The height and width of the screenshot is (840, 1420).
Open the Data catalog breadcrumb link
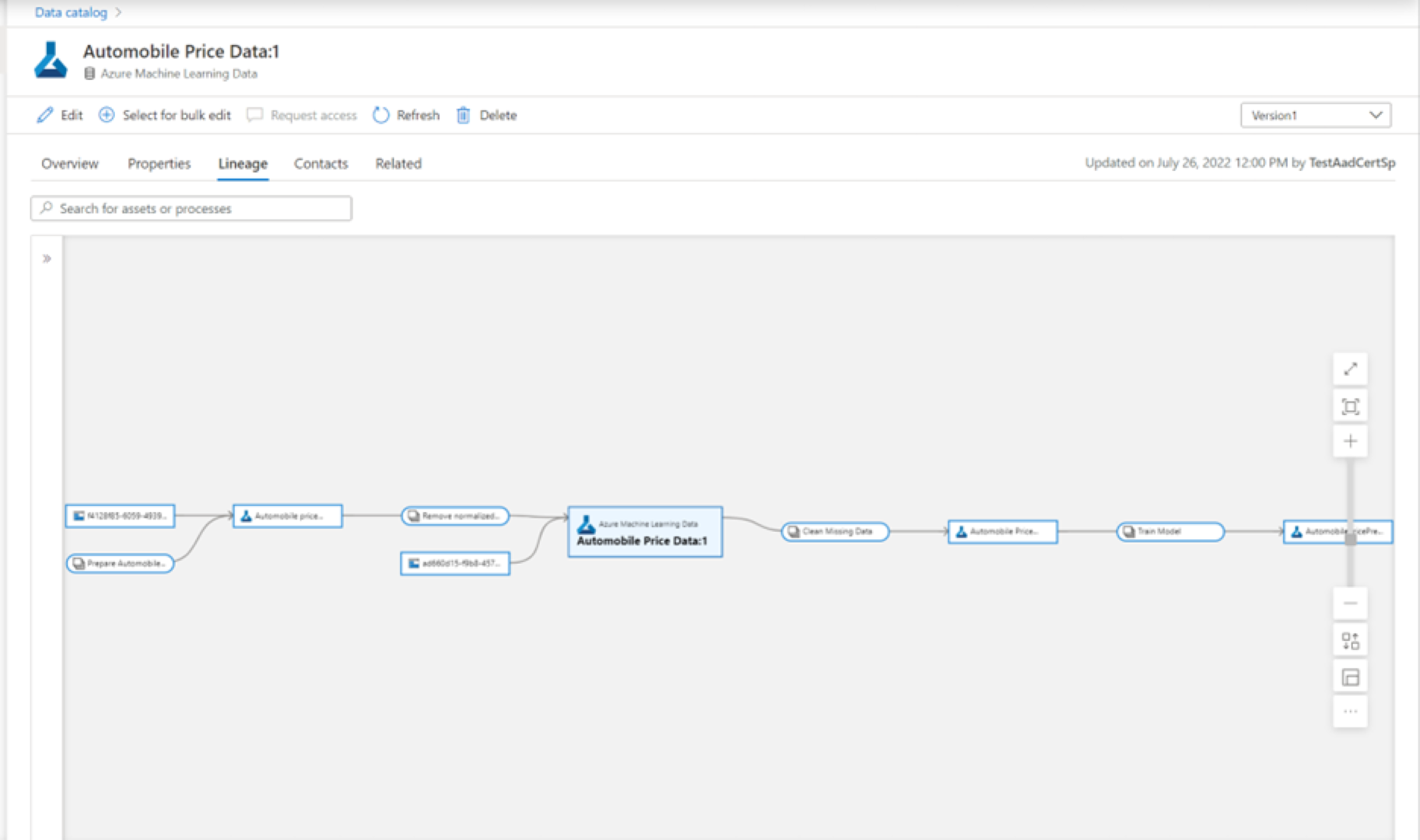71,12
